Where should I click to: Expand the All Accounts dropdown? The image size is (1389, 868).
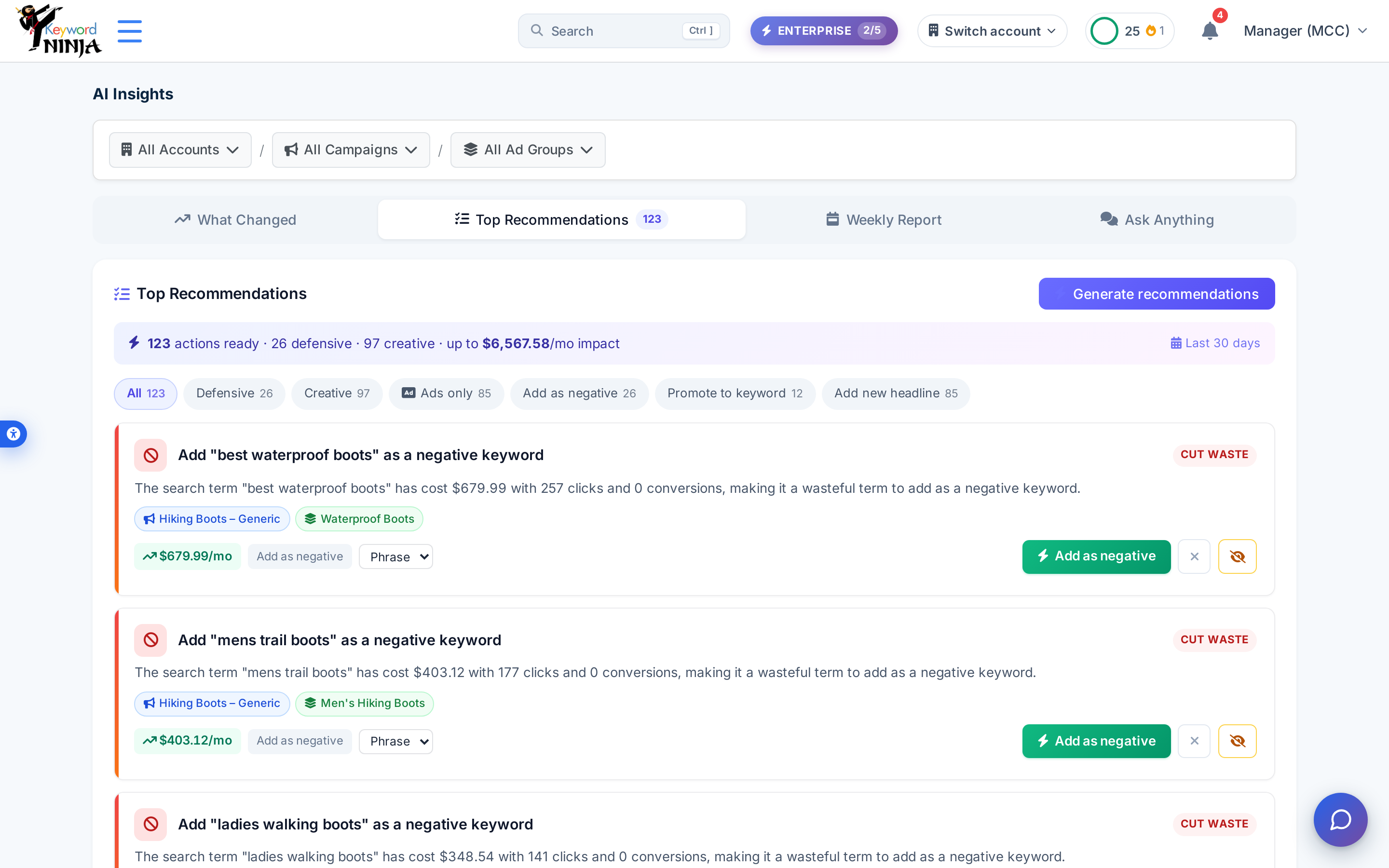(x=180, y=150)
